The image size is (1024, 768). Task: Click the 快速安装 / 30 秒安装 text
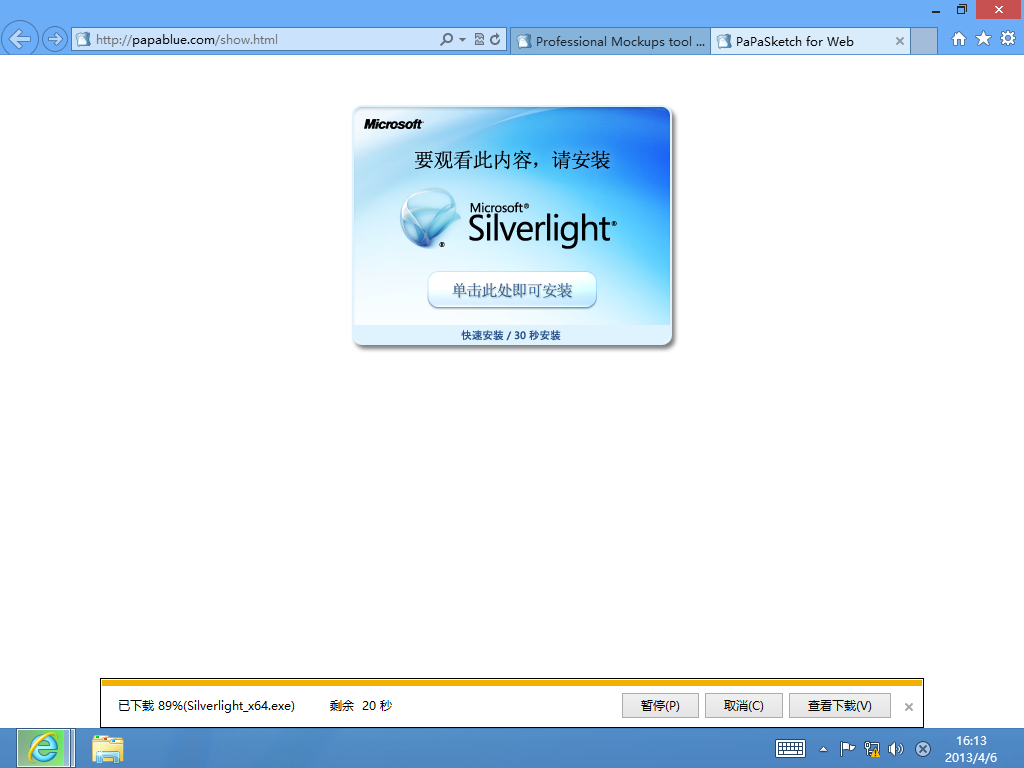pos(511,336)
